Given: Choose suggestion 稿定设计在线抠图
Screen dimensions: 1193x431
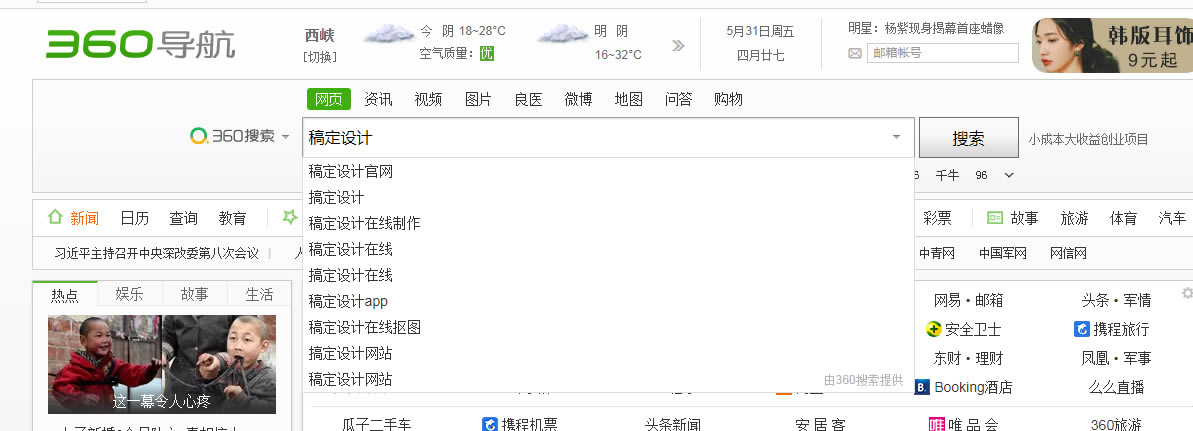Looking at the screenshot, I should (x=364, y=327).
